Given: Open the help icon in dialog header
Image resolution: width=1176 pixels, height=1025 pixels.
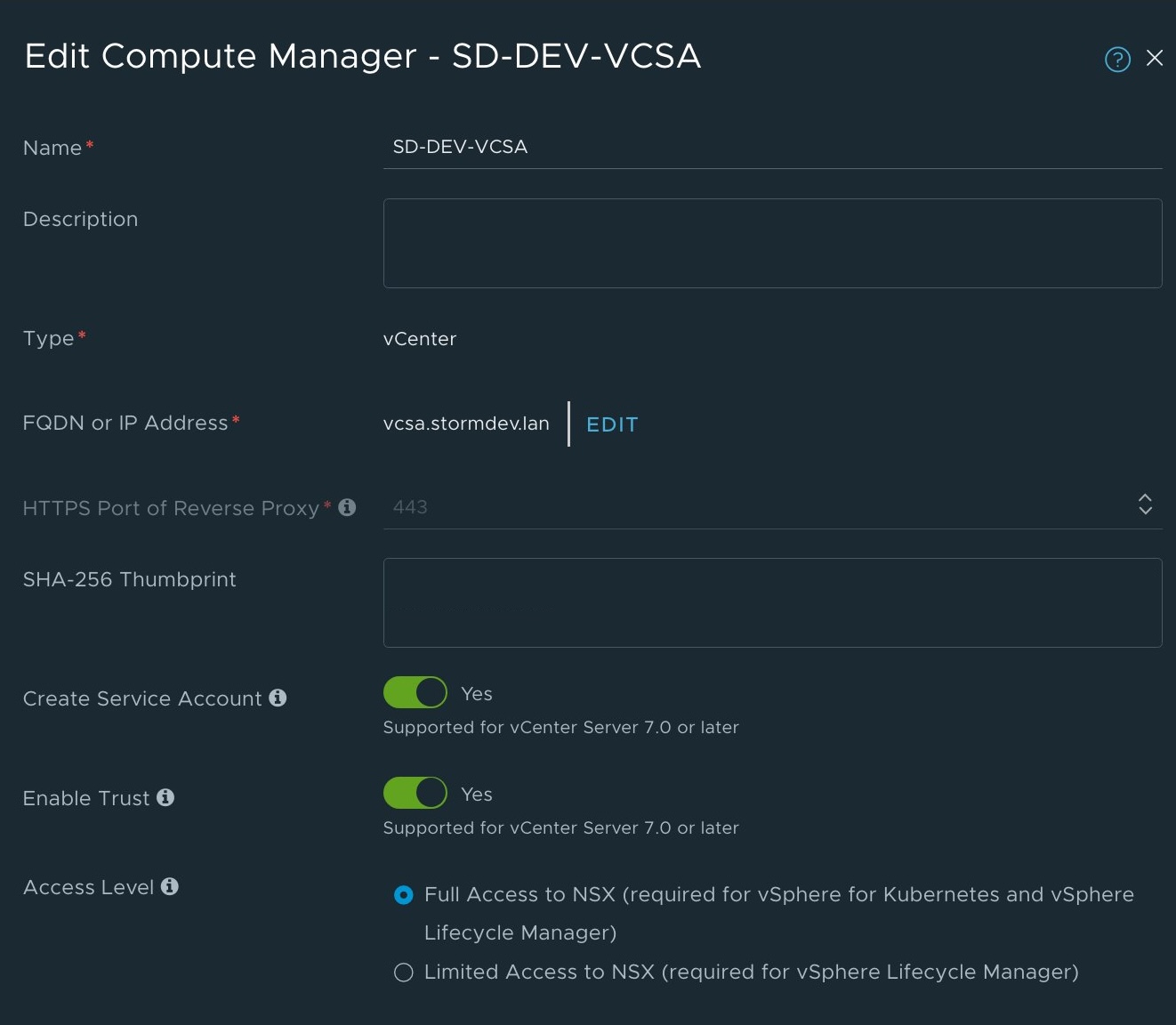Looking at the screenshot, I should click(1117, 59).
